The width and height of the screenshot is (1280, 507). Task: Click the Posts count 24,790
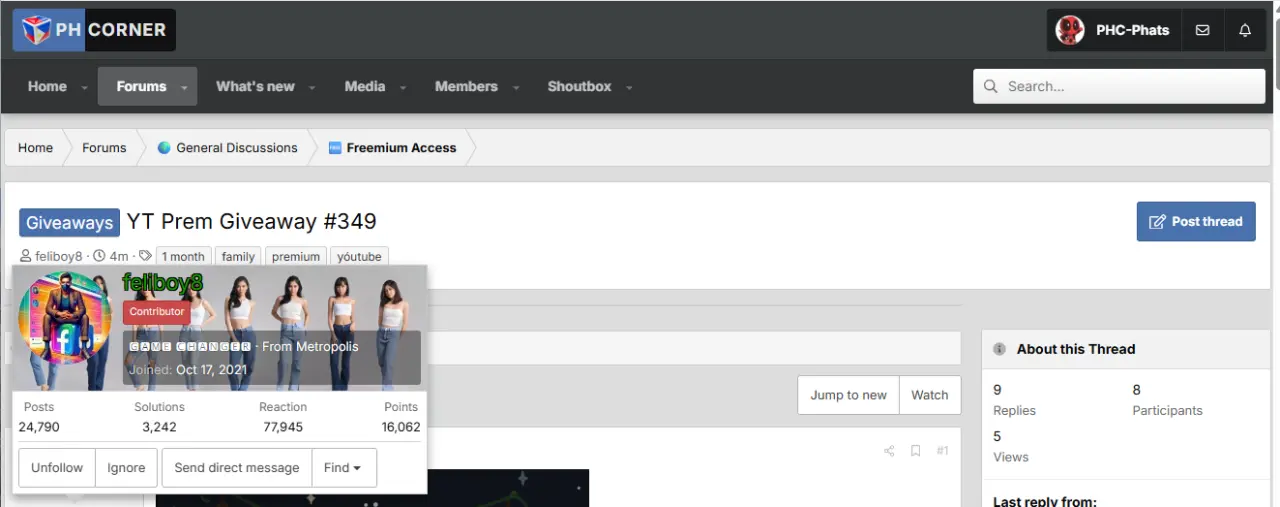[39, 427]
